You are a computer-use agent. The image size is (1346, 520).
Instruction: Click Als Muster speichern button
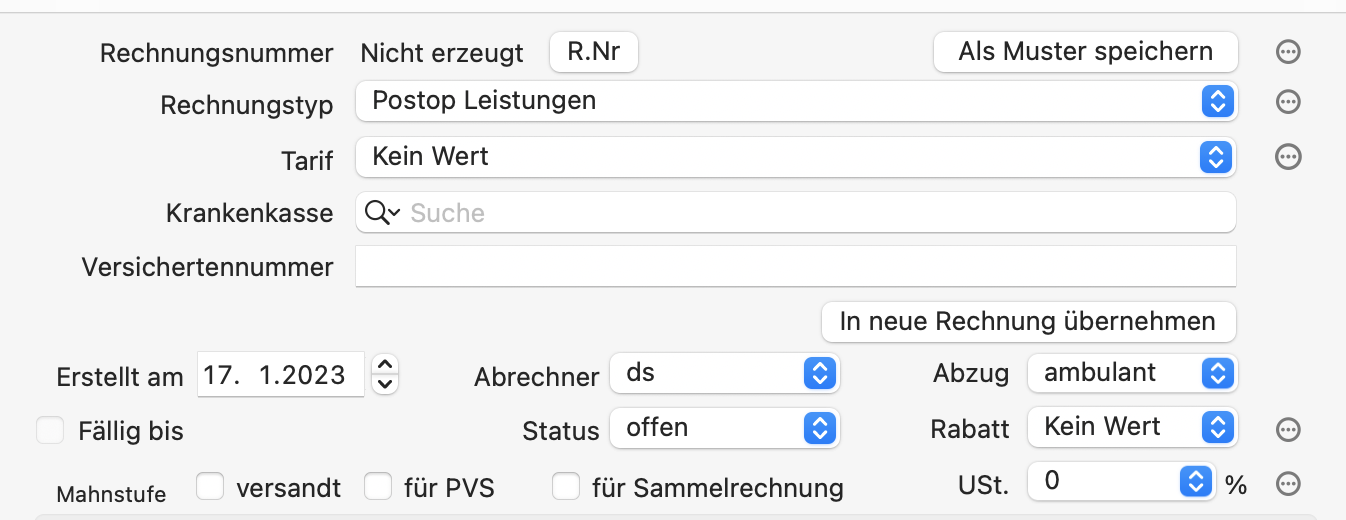[x=1086, y=52]
